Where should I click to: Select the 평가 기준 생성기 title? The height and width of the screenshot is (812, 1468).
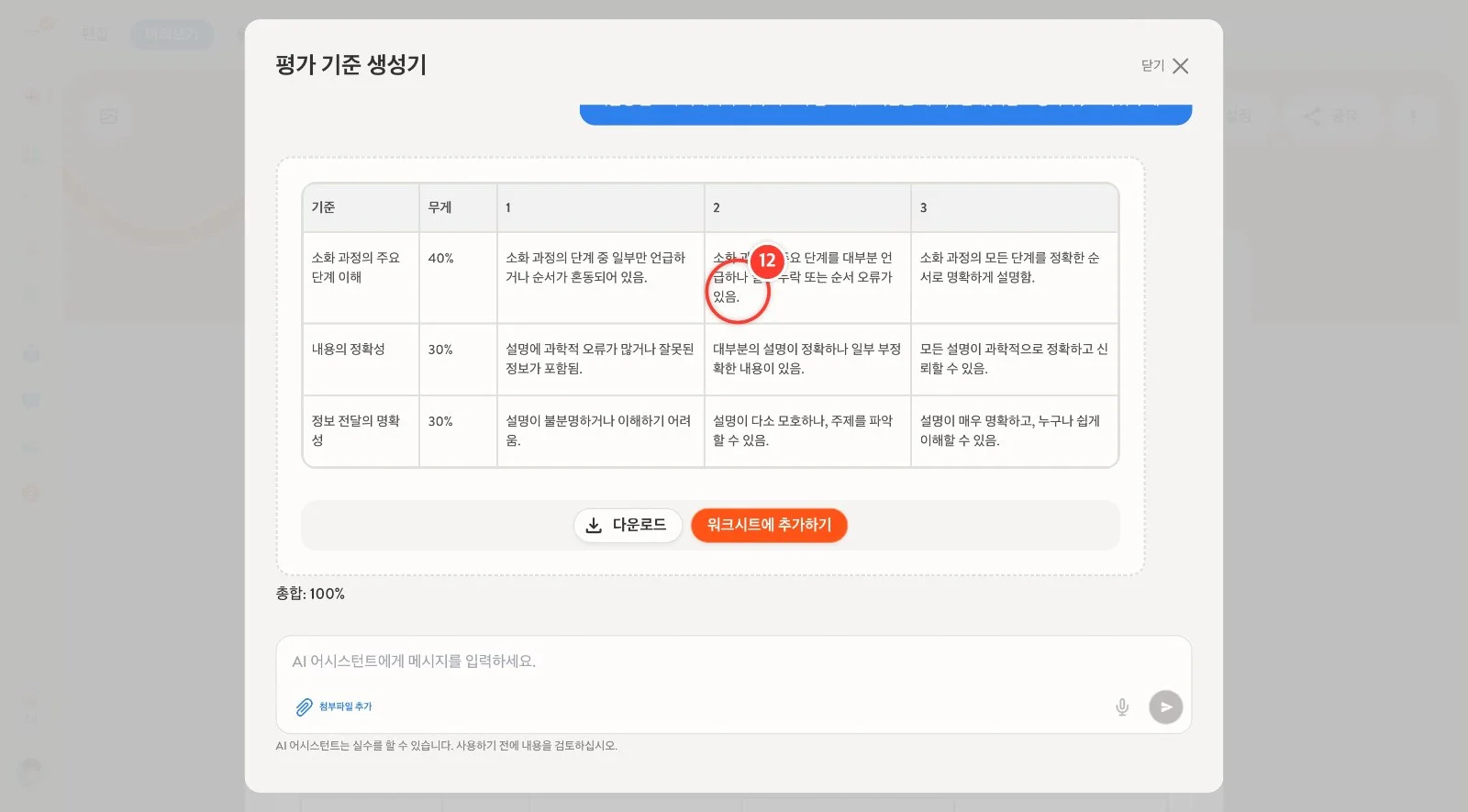pos(350,65)
